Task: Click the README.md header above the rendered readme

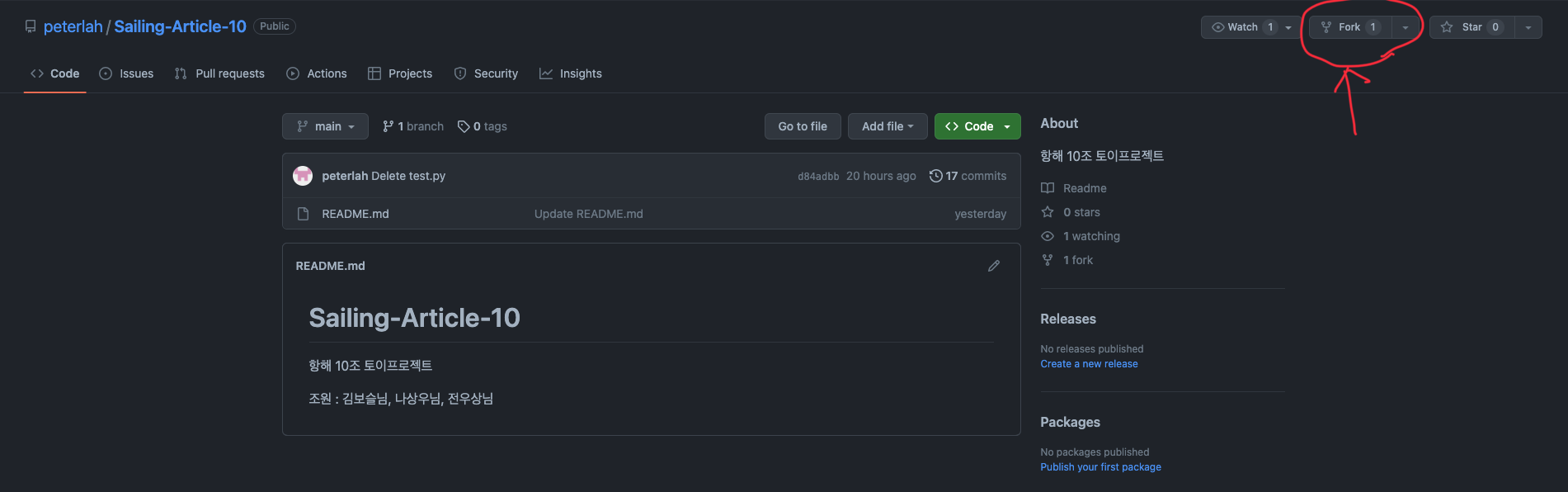Action: pyautogui.click(x=330, y=266)
